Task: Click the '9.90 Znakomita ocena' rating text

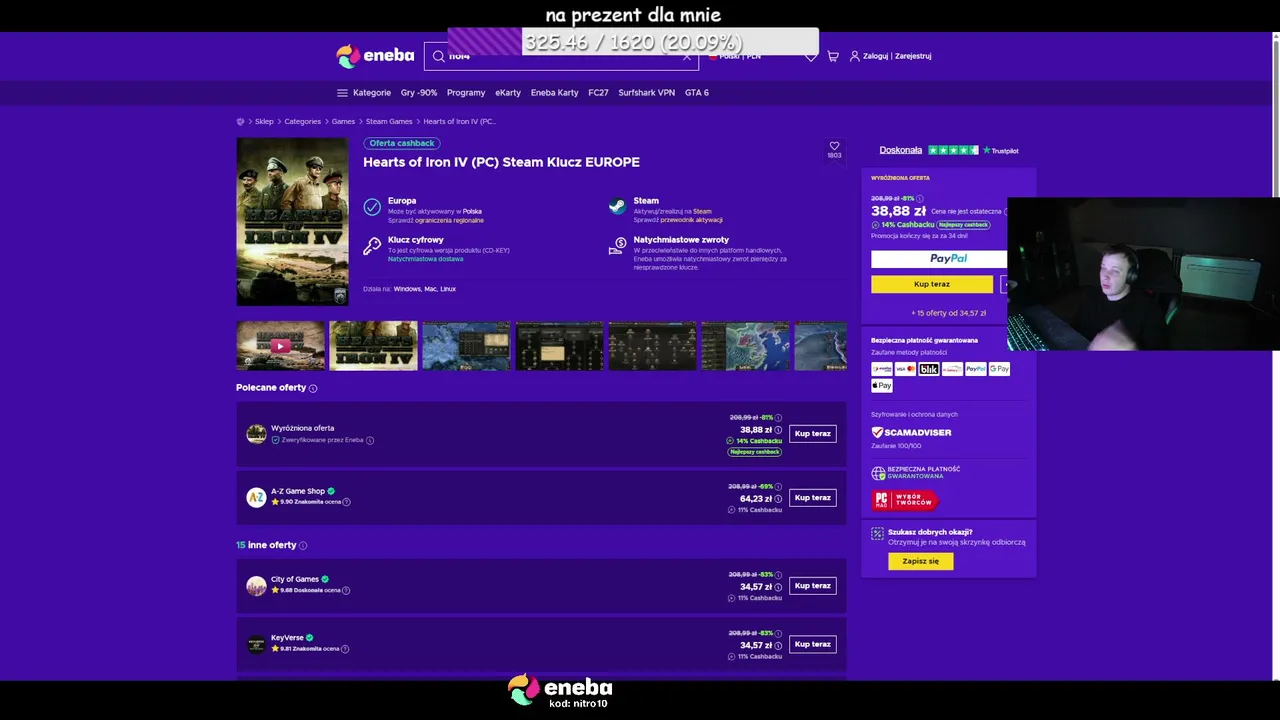Action: [309, 502]
